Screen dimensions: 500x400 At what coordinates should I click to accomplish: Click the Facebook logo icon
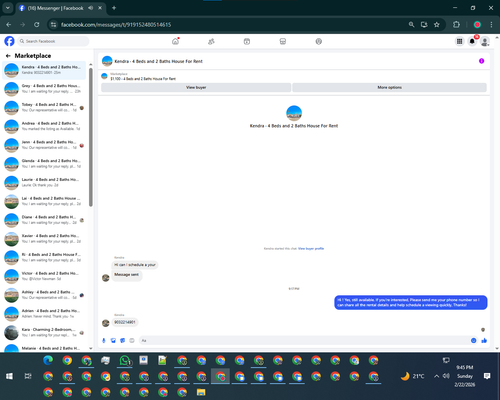click(9, 41)
